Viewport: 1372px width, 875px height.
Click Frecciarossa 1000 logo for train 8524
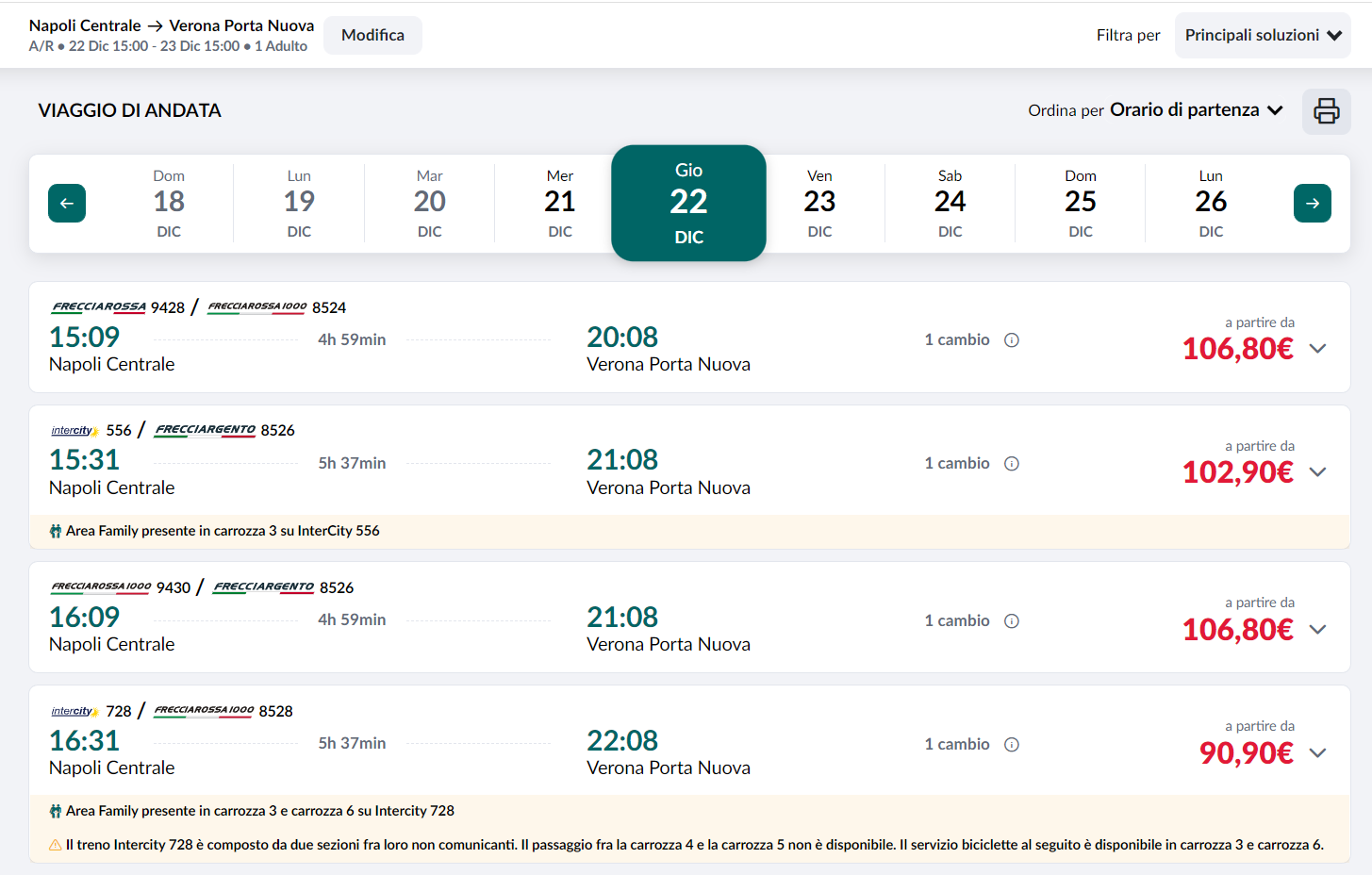(257, 307)
